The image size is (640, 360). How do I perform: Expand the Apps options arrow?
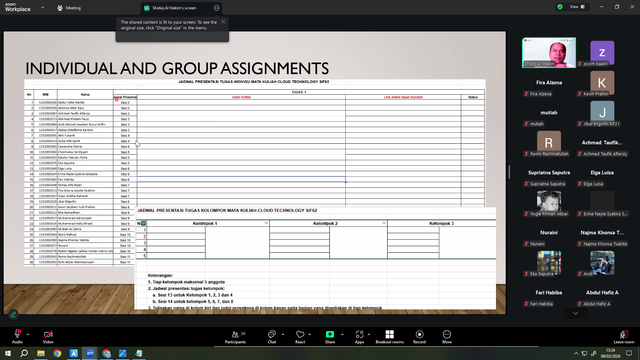pos(369,334)
